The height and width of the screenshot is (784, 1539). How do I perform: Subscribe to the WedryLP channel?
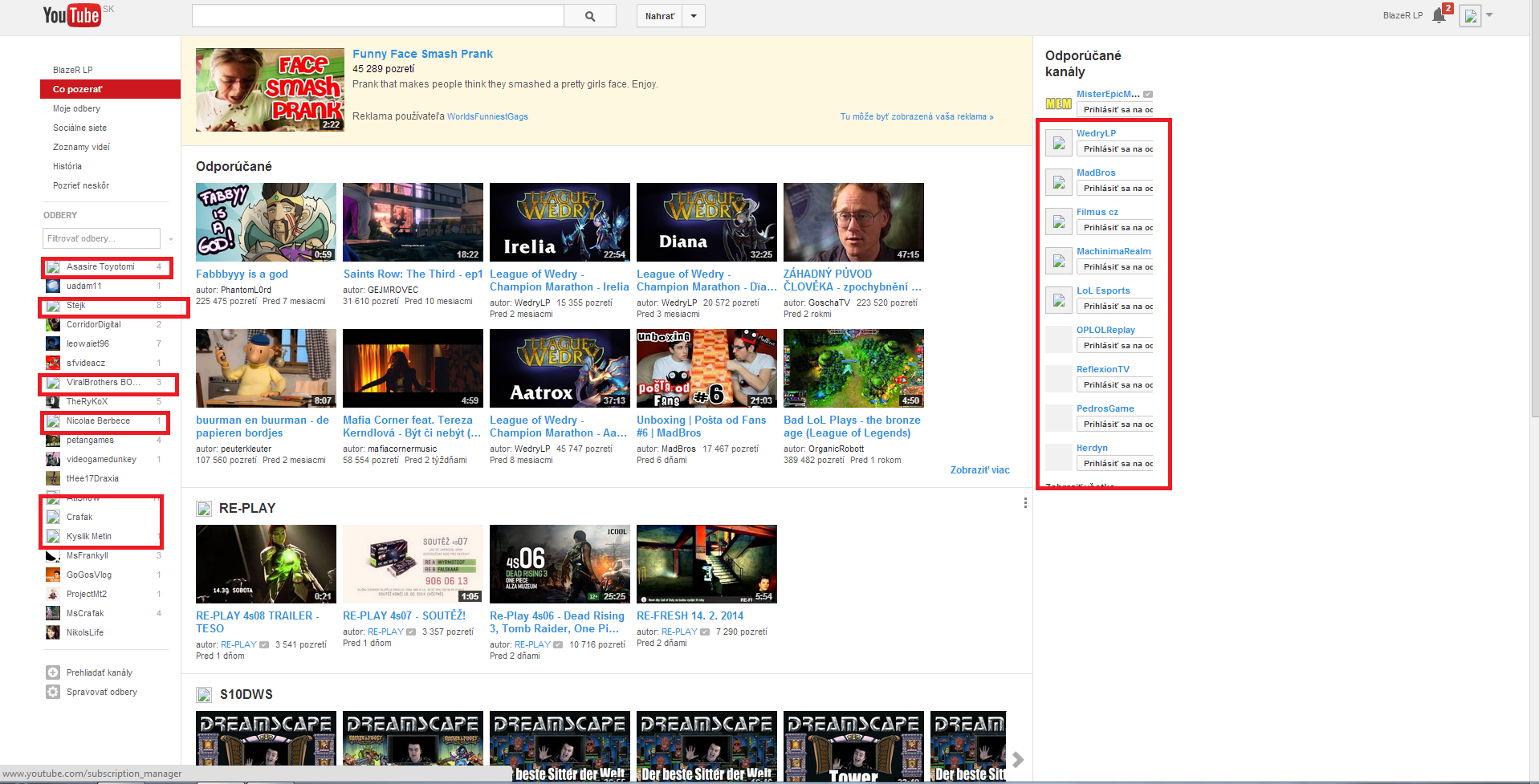[x=1115, y=149]
